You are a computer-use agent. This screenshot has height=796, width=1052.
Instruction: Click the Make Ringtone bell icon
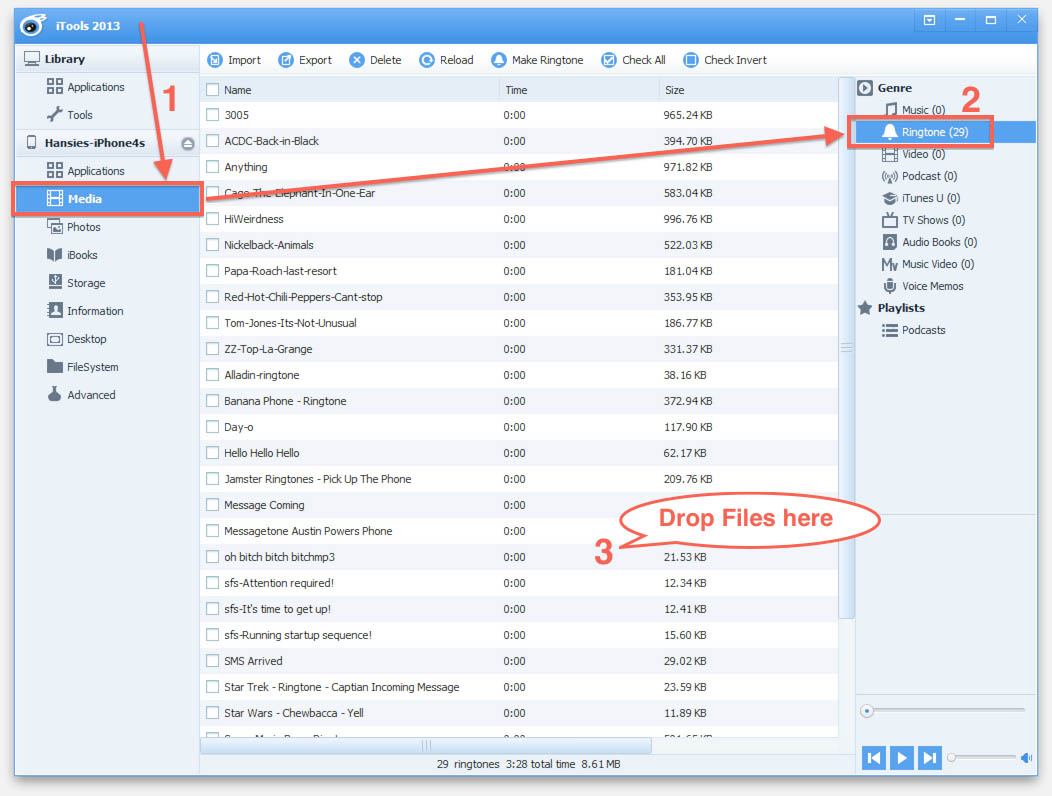tap(498, 60)
